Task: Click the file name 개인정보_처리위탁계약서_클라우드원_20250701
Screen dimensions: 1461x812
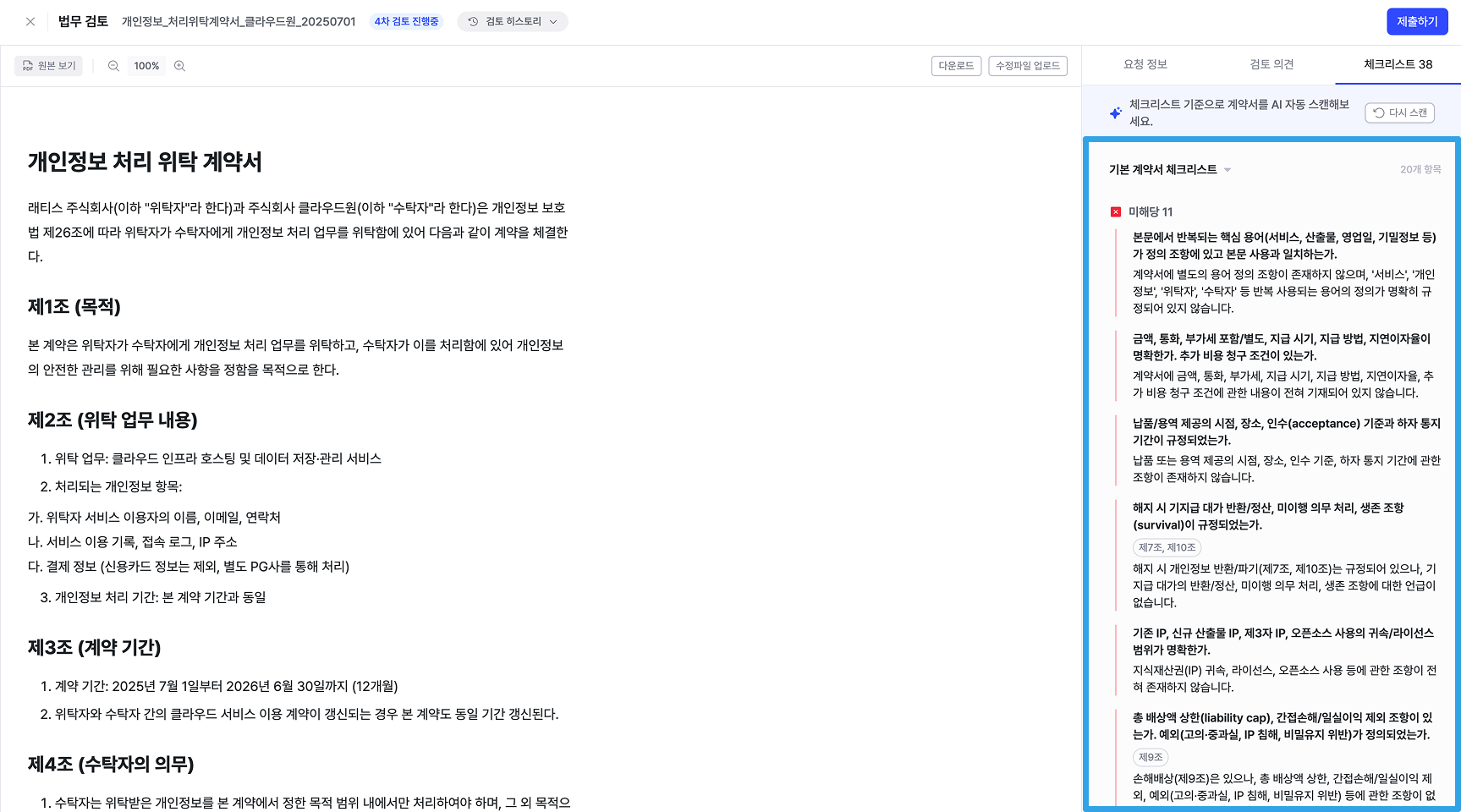Action: click(x=239, y=22)
